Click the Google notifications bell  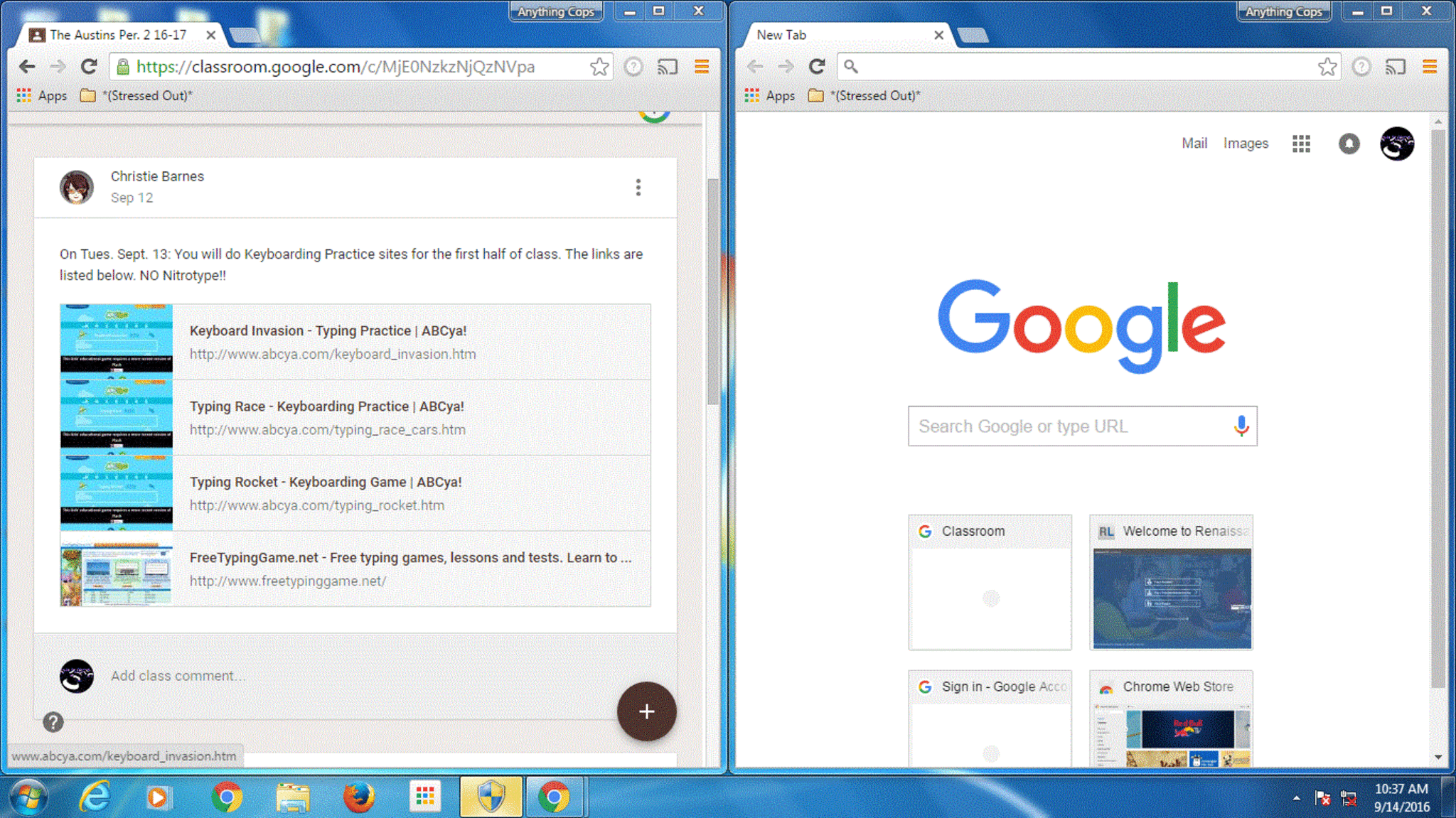(1349, 144)
